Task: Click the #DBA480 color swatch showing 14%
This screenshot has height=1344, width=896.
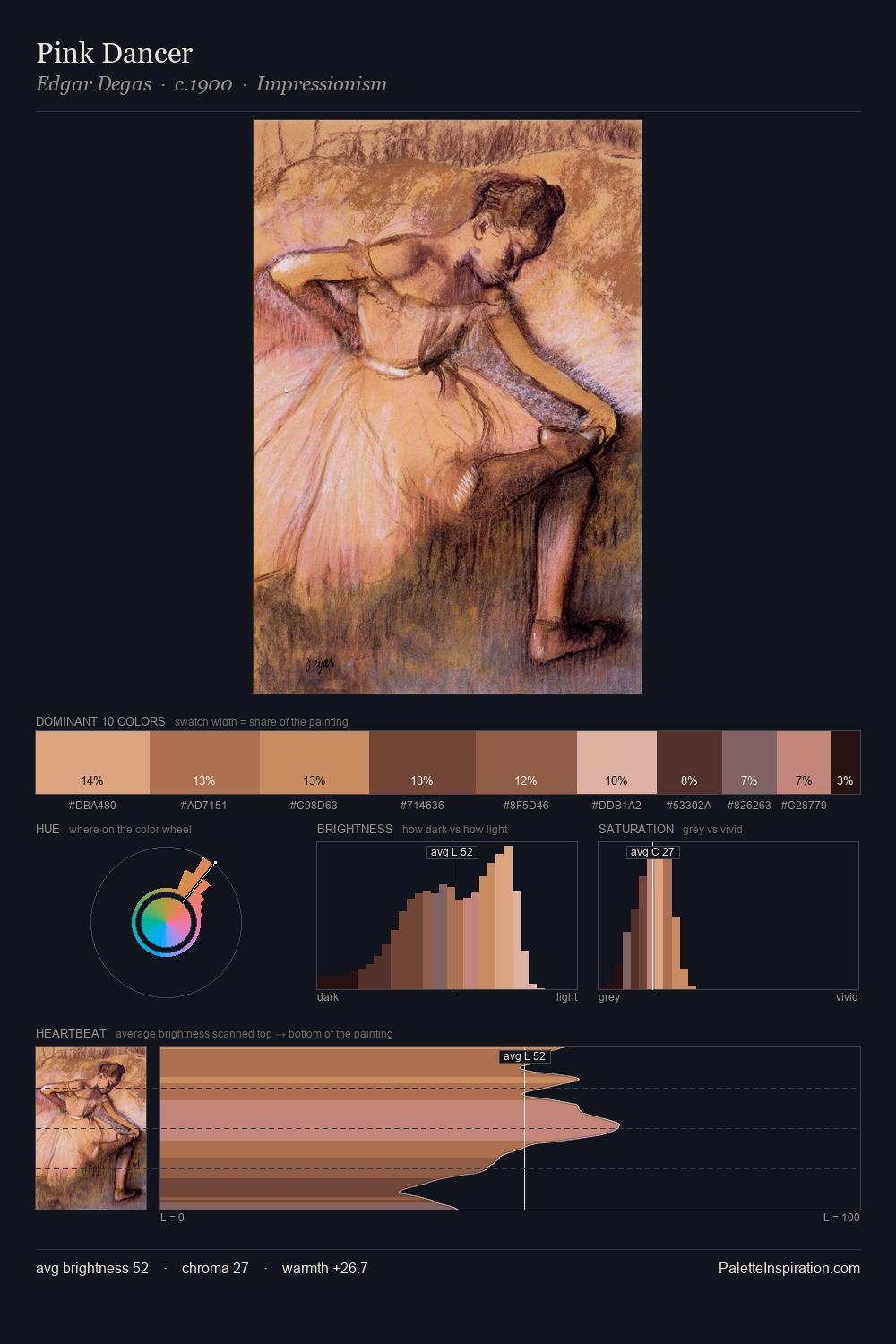Action: pos(92,762)
